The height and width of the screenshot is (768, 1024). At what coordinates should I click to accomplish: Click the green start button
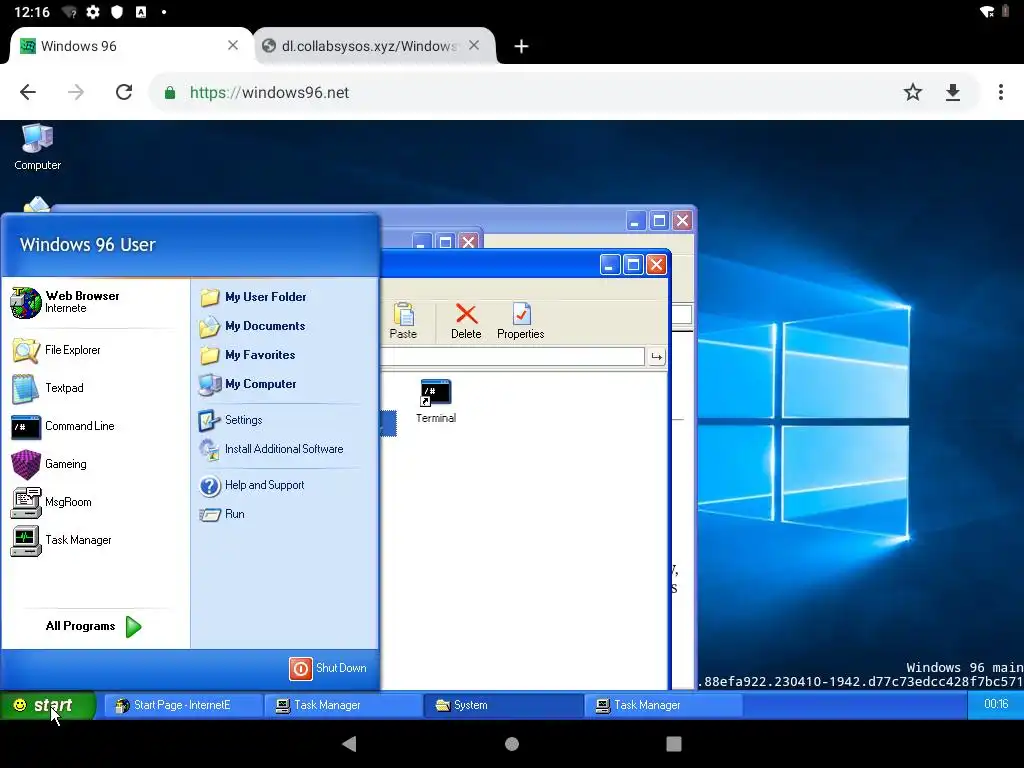coord(47,705)
